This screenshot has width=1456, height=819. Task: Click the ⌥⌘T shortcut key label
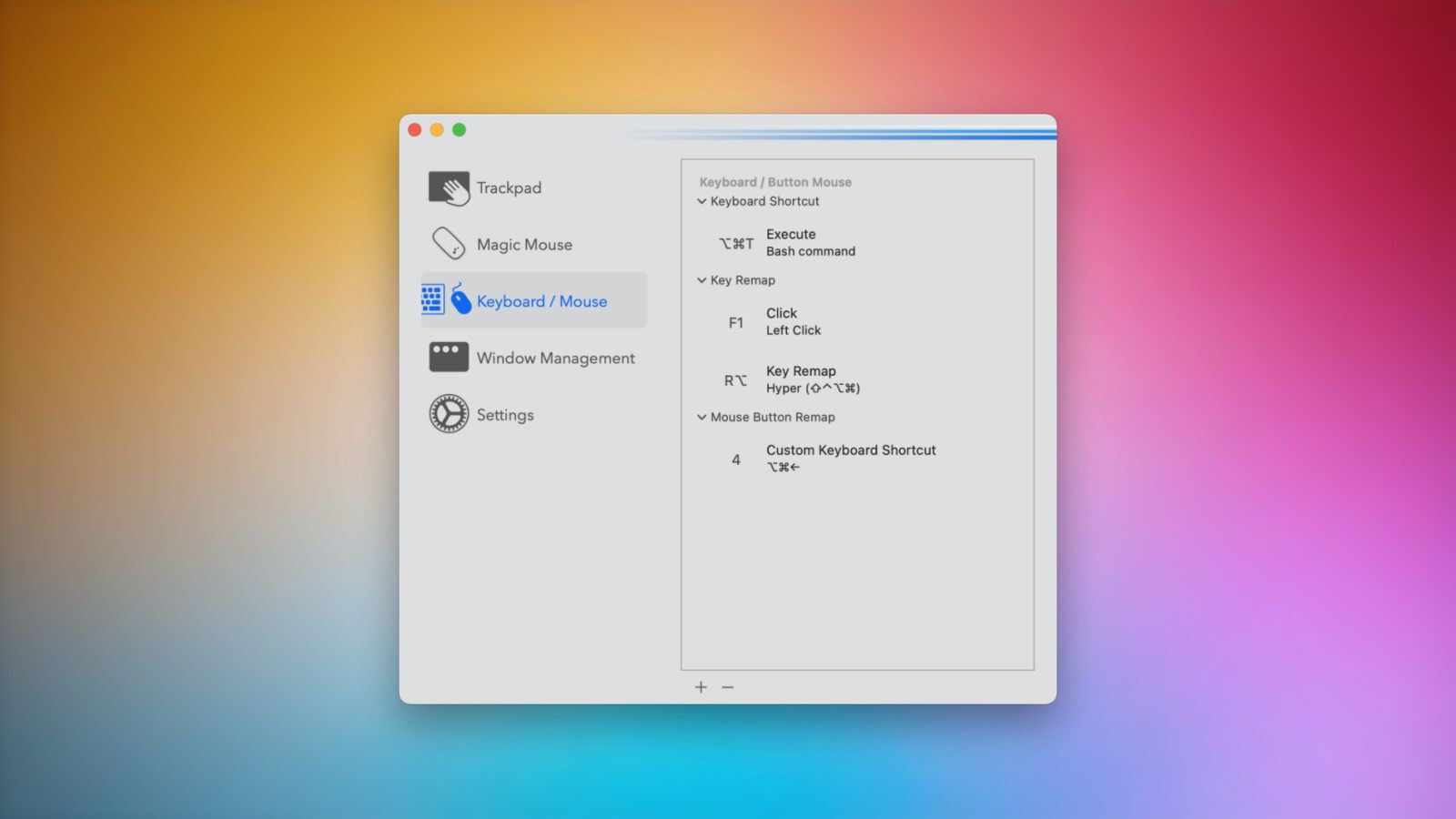pyautogui.click(x=736, y=243)
